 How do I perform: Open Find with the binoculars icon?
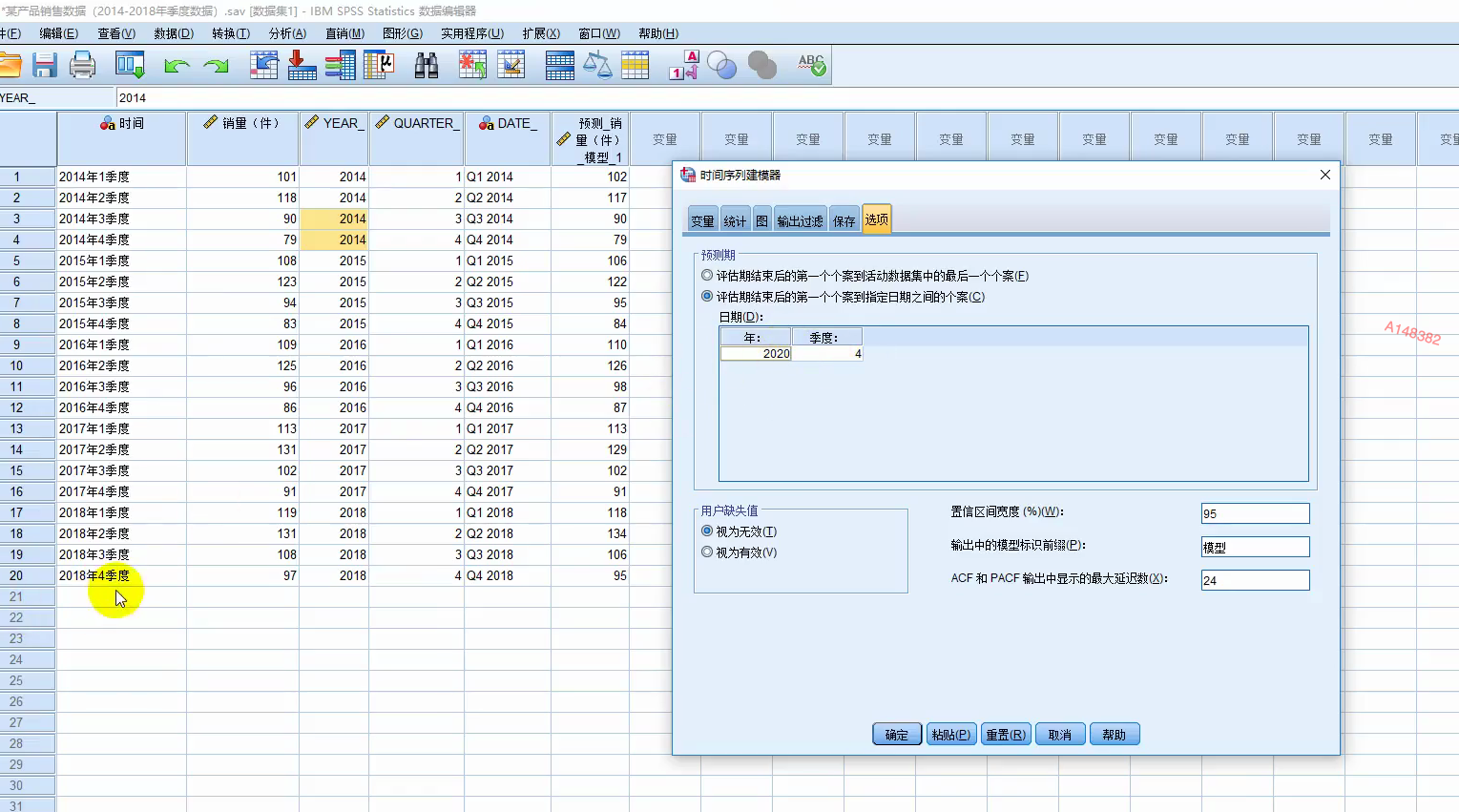pos(427,65)
